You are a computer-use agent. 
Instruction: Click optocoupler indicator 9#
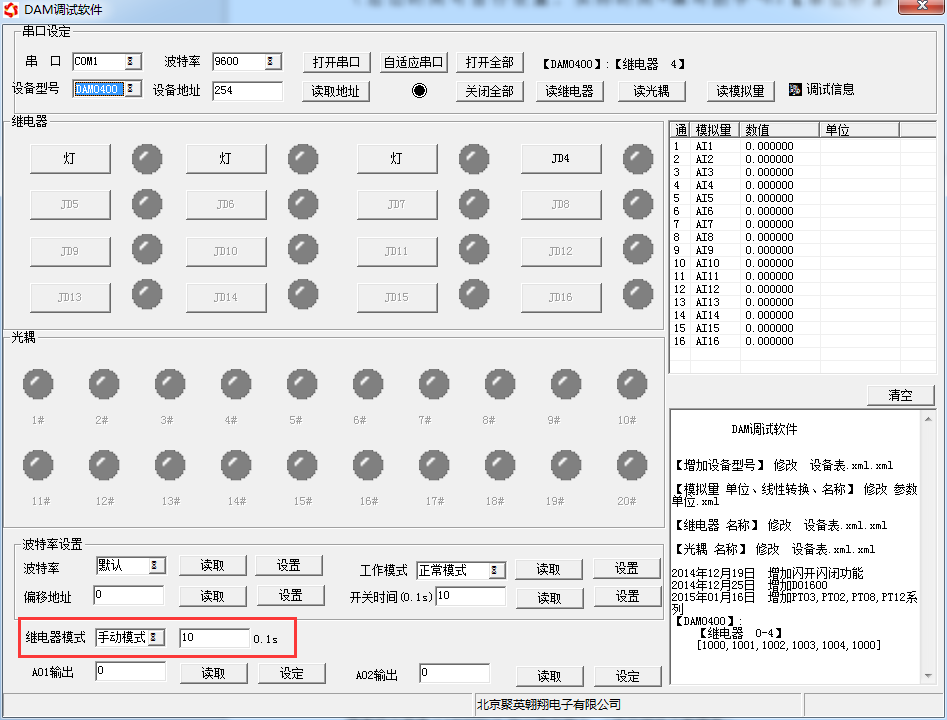[x=565, y=384]
